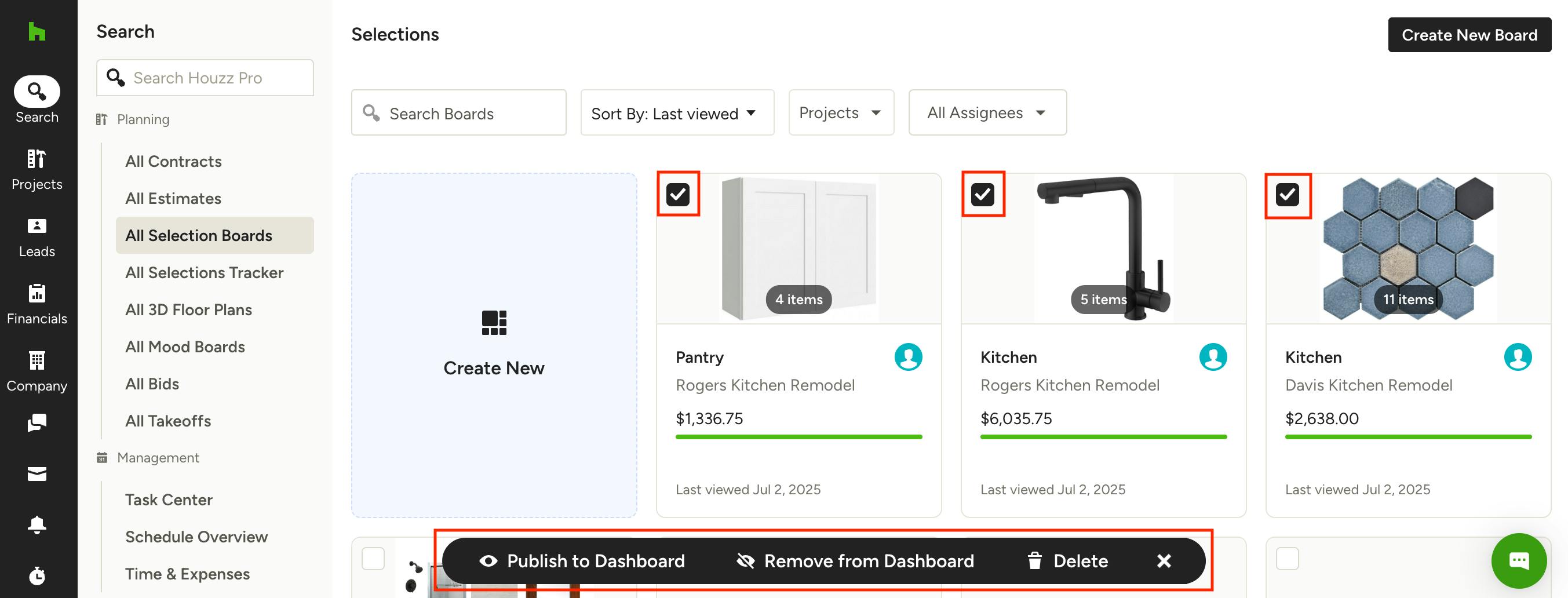1568x598 pixels.
Task: Open the Financials sidebar icon
Action: (x=37, y=304)
